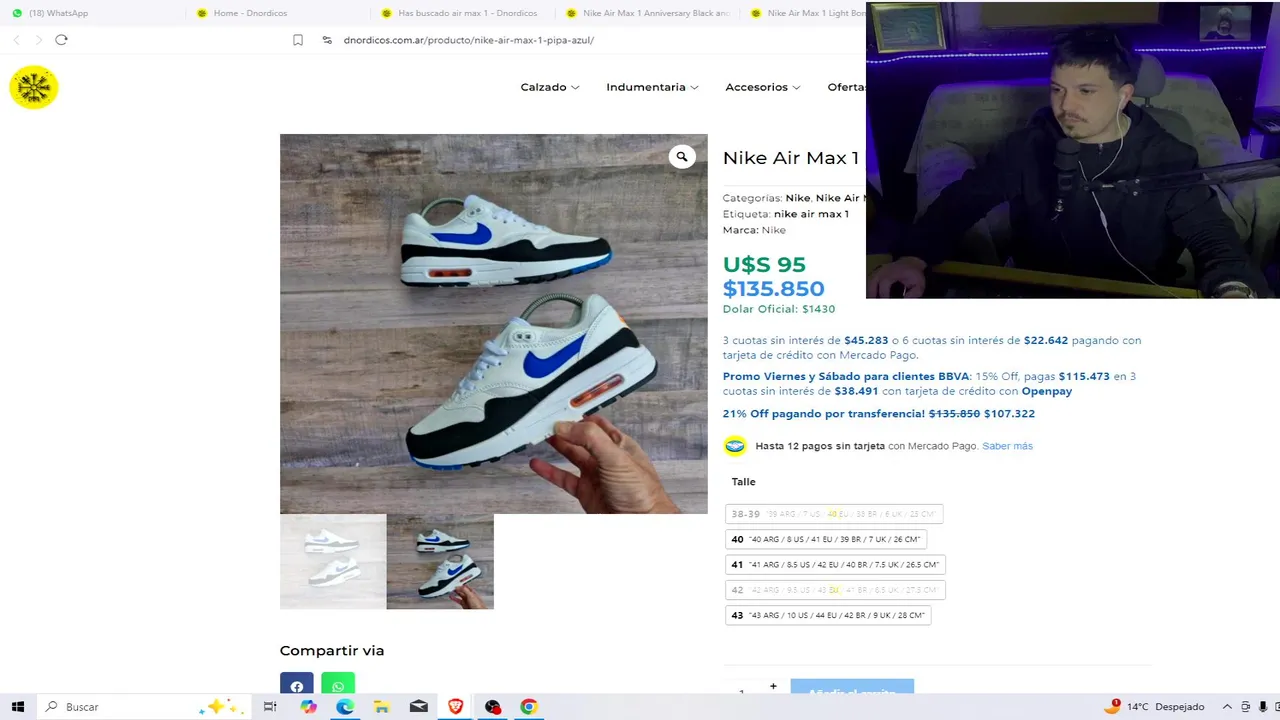Show hidden system tray icons
Image resolution: width=1280 pixels, height=720 pixels.
pos(1228,707)
